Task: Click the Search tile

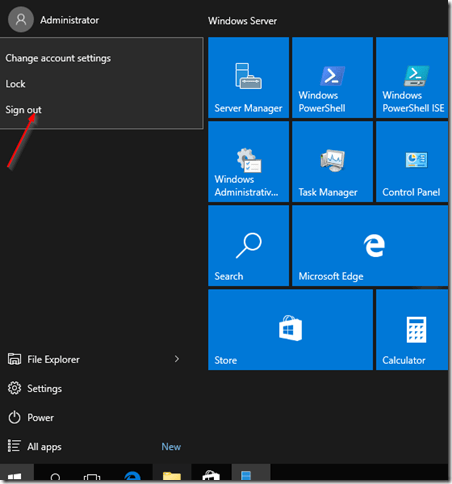Action: click(x=248, y=246)
